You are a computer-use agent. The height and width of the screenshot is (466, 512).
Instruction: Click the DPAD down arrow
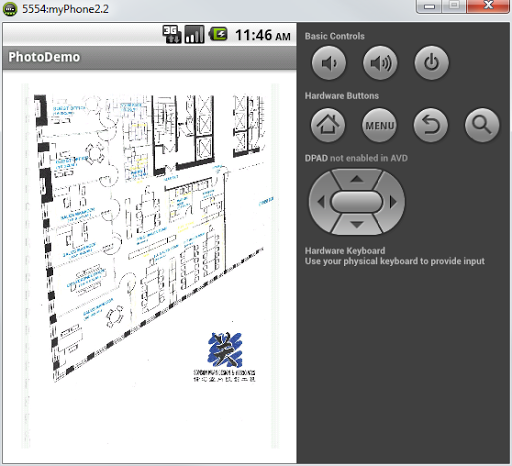(x=357, y=224)
